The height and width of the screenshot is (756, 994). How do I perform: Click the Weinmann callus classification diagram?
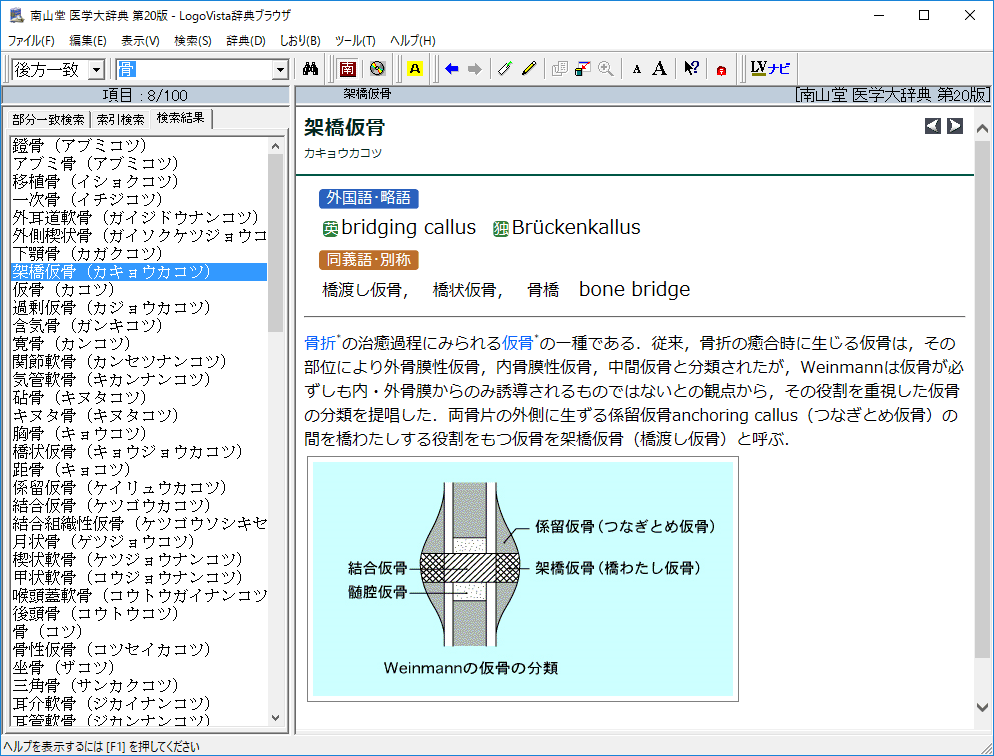pyautogui.click(x=525, y=578)
